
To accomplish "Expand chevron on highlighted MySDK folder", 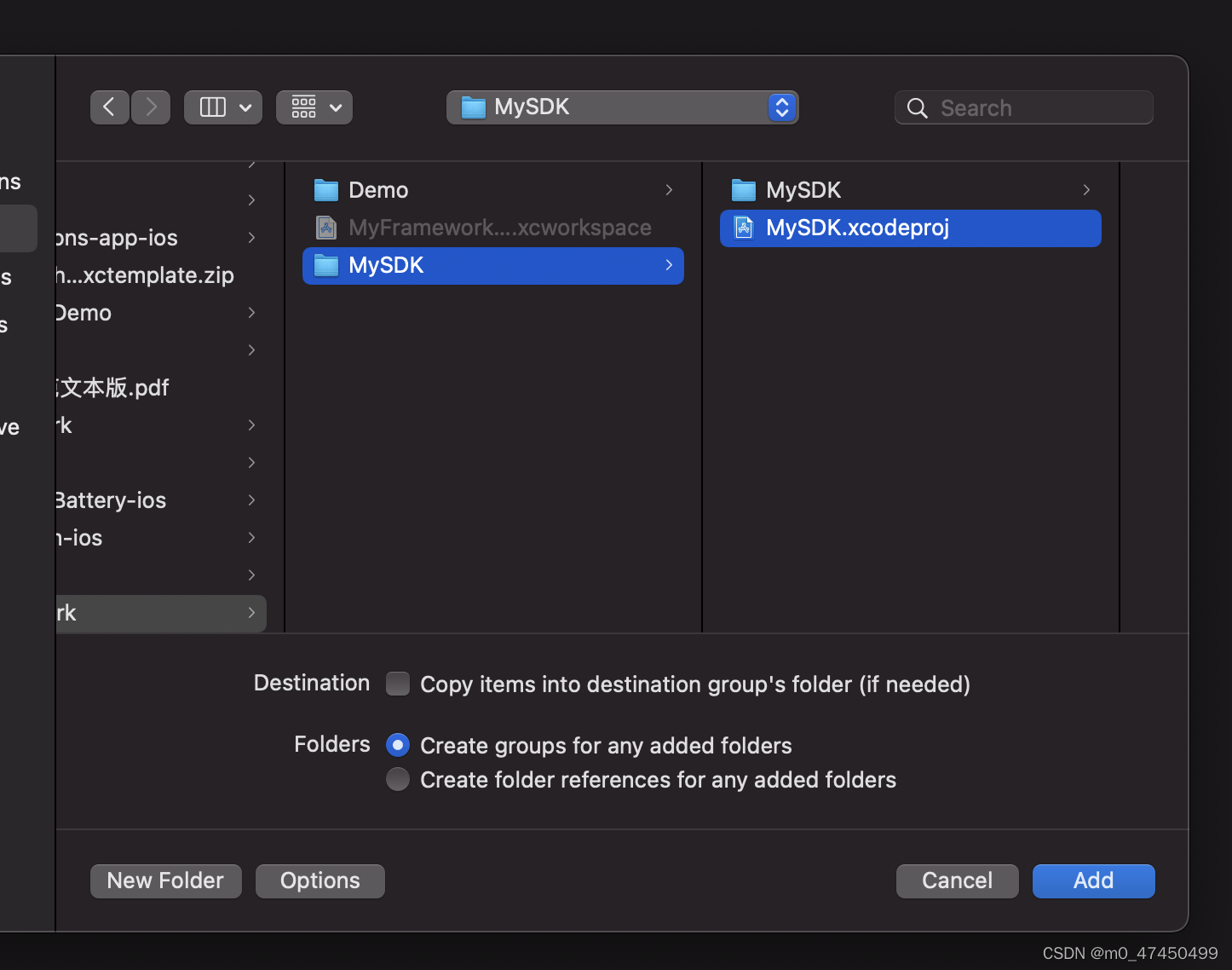I will coord(669,265).
